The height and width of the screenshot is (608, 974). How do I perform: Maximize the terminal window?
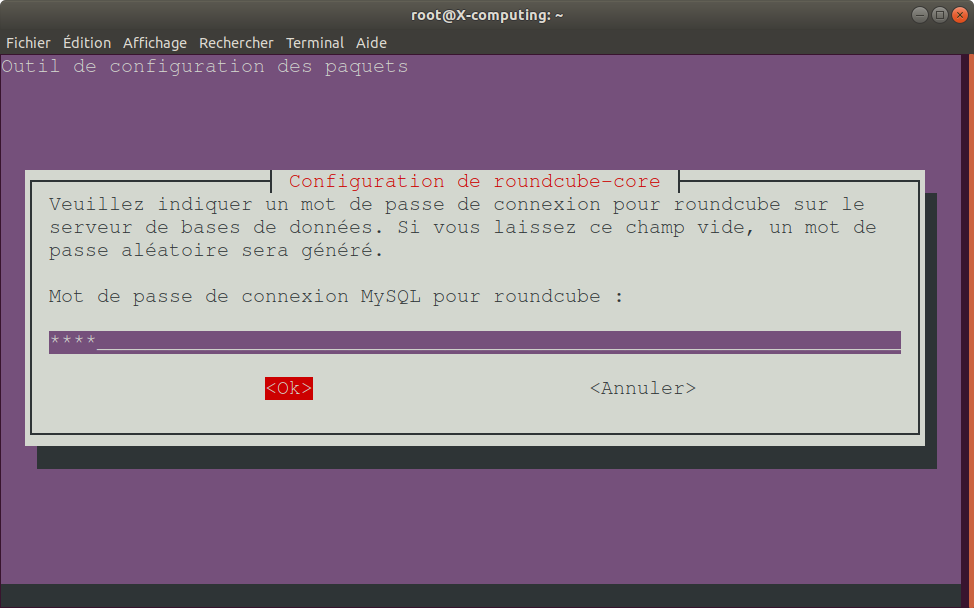click(940, 15)
